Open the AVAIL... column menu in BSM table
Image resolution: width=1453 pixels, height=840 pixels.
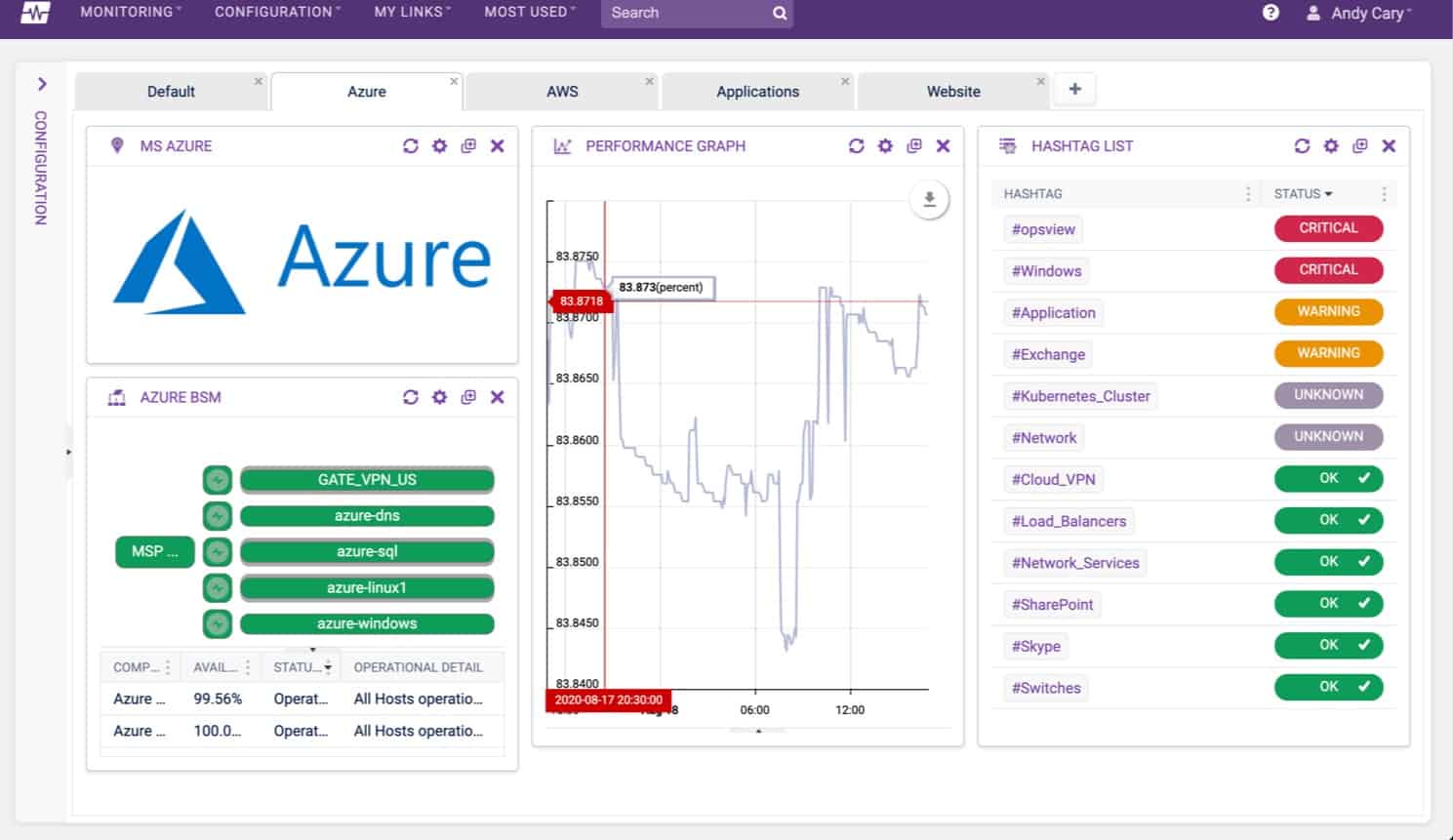click(x=248, y=667)
